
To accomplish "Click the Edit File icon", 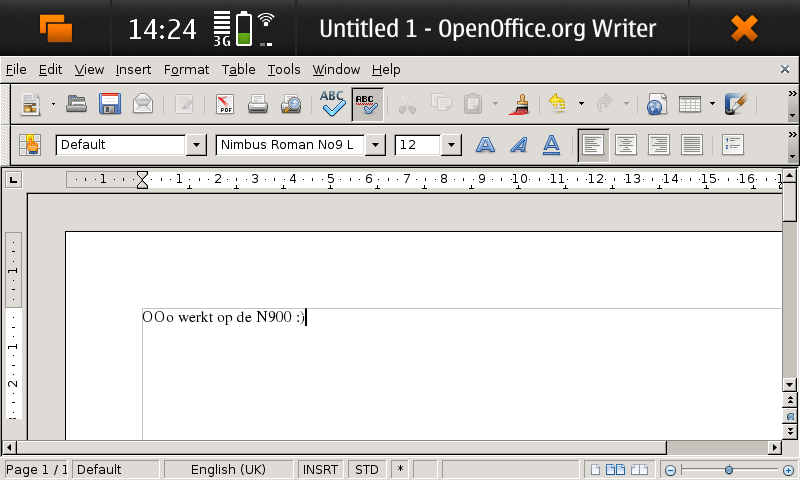I will click(x=184, y=104).
